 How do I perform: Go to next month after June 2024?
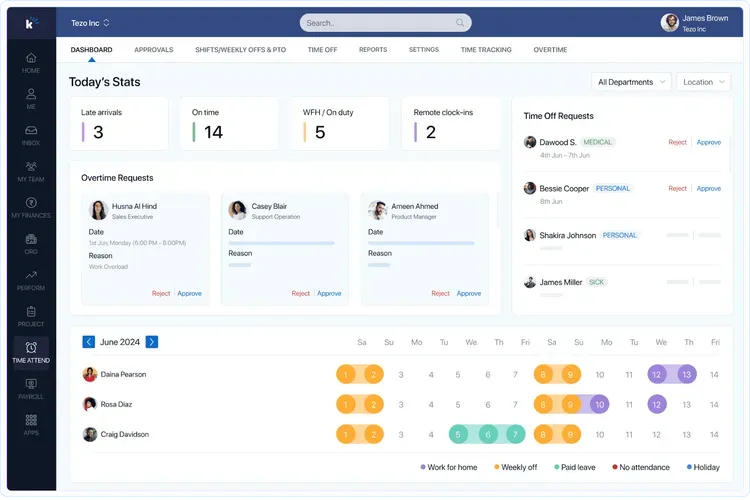152,342
